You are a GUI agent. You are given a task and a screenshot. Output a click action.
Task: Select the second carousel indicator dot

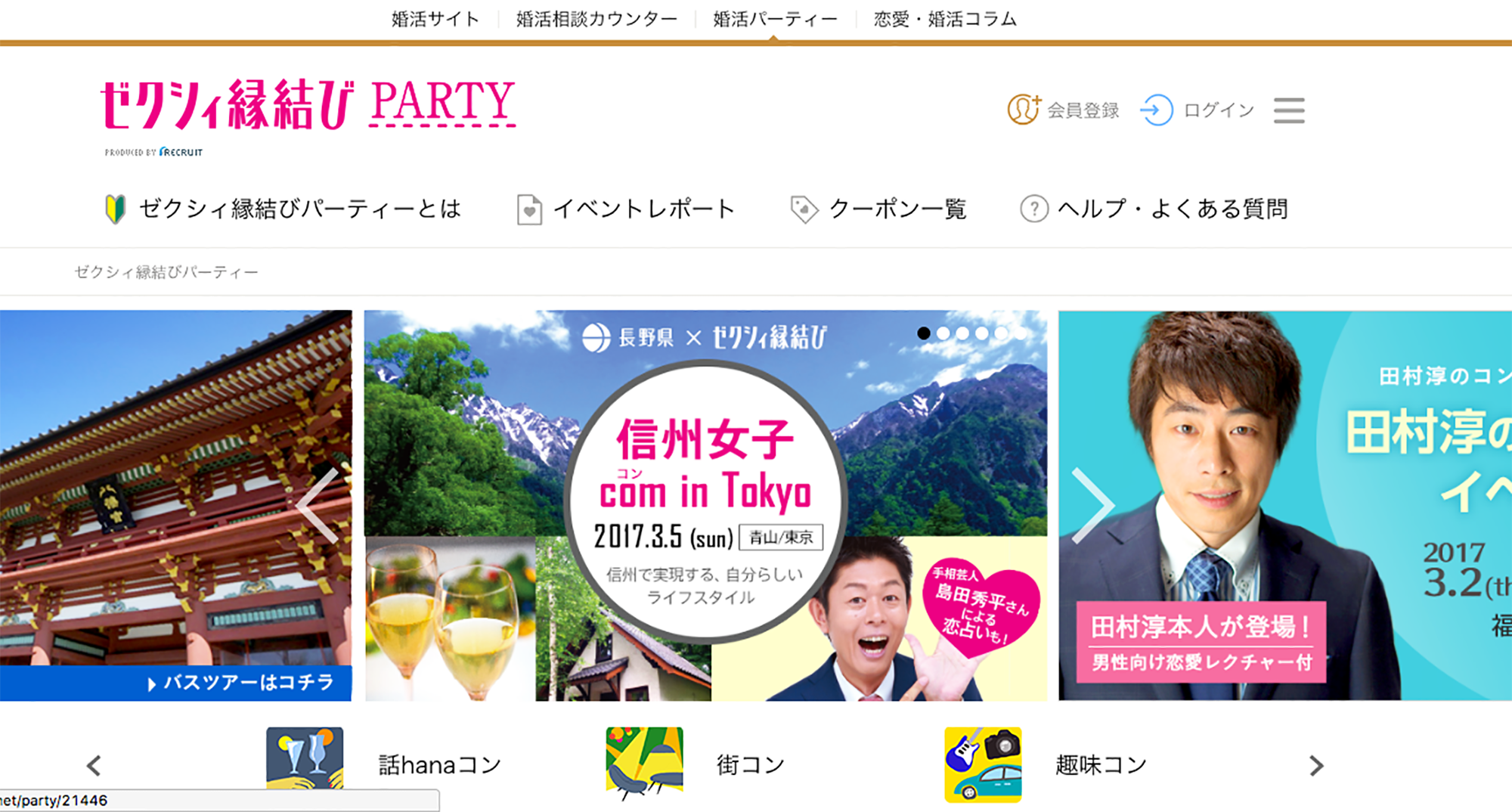[943, 333]
